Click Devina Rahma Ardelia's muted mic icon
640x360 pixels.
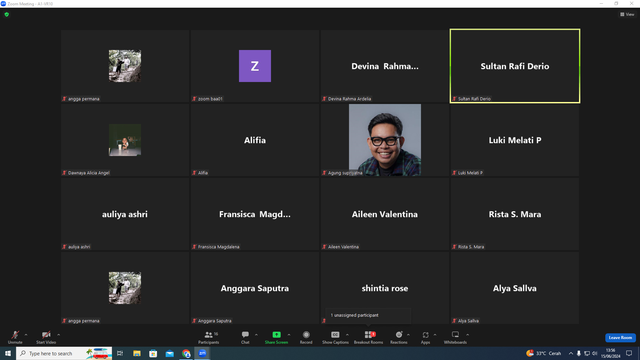(x=324, y=99)
